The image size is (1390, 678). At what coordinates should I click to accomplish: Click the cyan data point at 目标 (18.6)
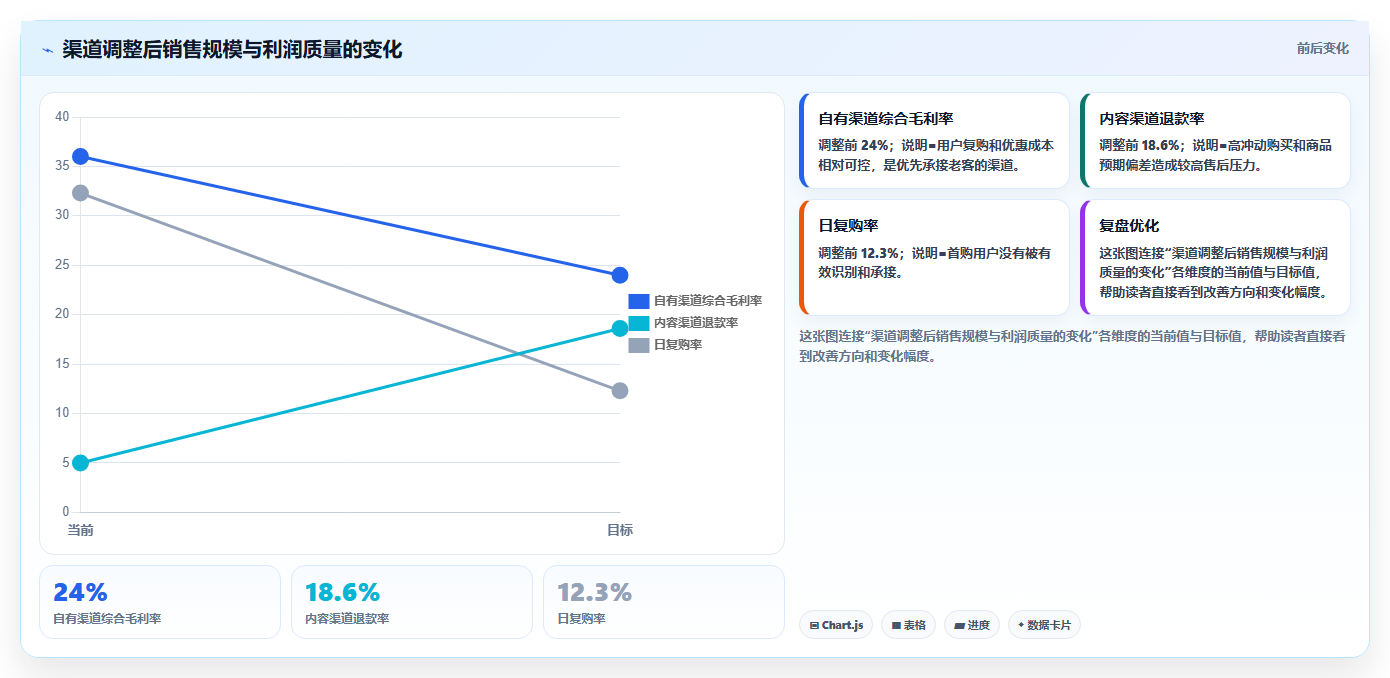point(620,328)
